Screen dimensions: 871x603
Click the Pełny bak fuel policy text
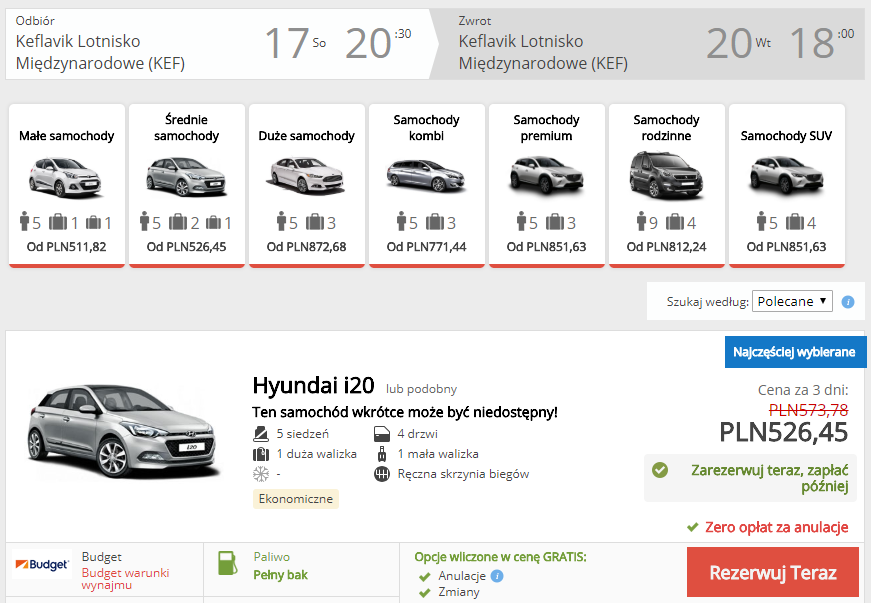(x=281, y=575)
